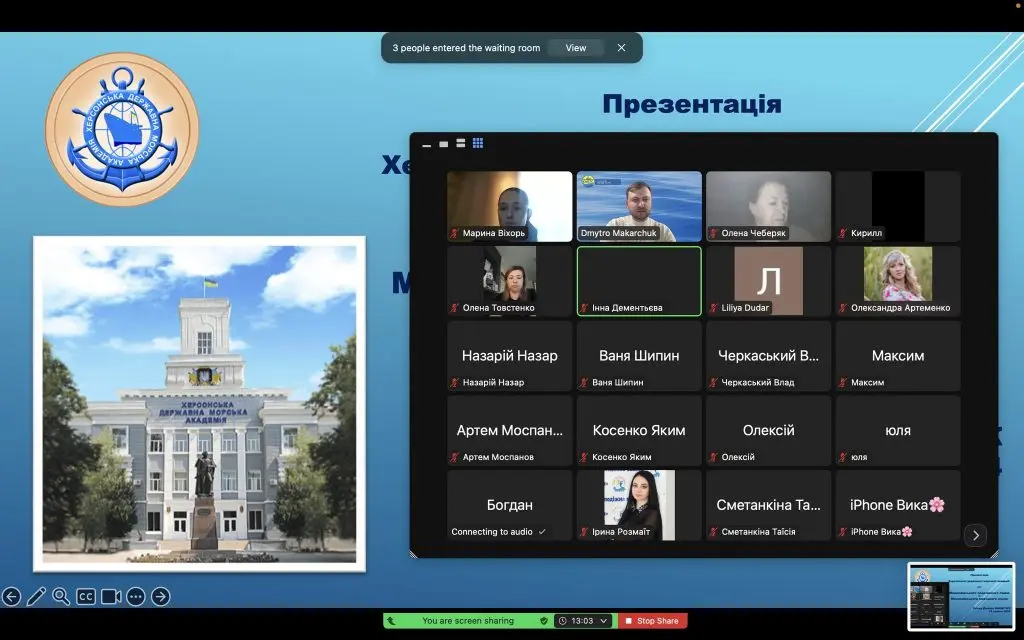Image resolution: width=1024 pixels, height=640 pixels.
Task: Go to the previous slide arrow
Action: click(x=12, y=597)
